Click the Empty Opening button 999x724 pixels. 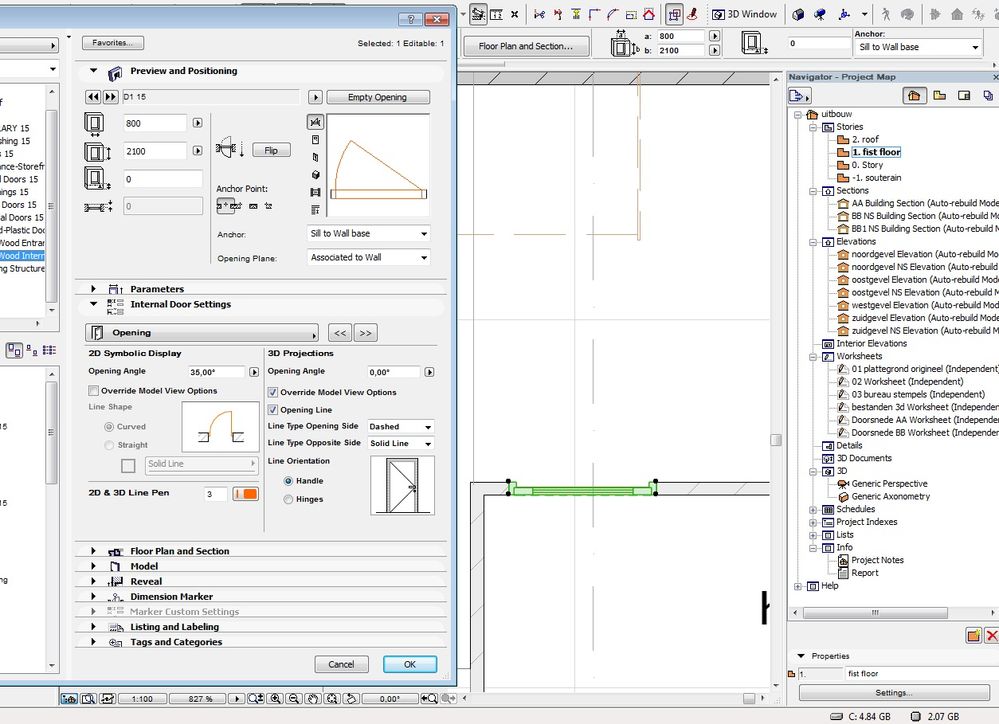[376, 97]
